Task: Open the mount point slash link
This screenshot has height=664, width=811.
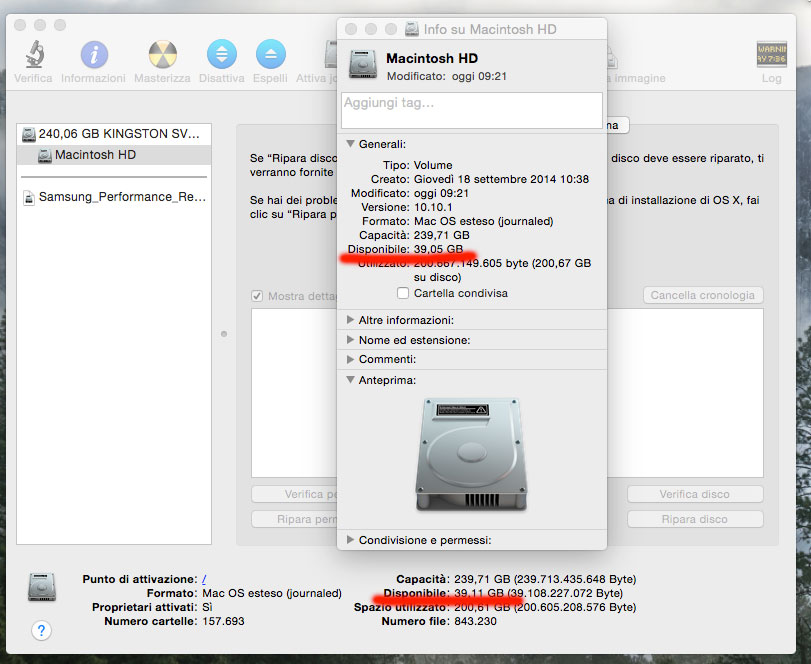Action: coord(204,579)
